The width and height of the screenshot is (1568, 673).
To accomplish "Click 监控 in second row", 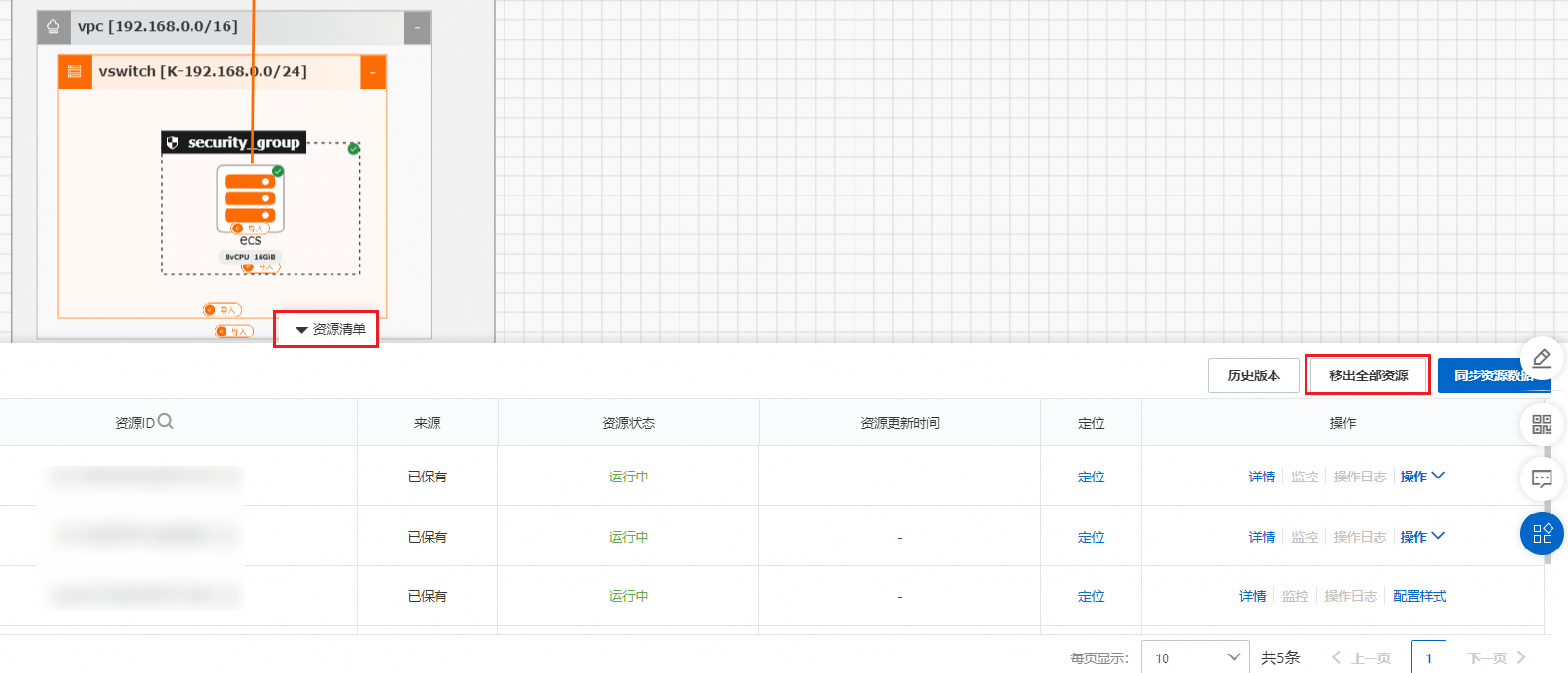I will (1305, 537).
